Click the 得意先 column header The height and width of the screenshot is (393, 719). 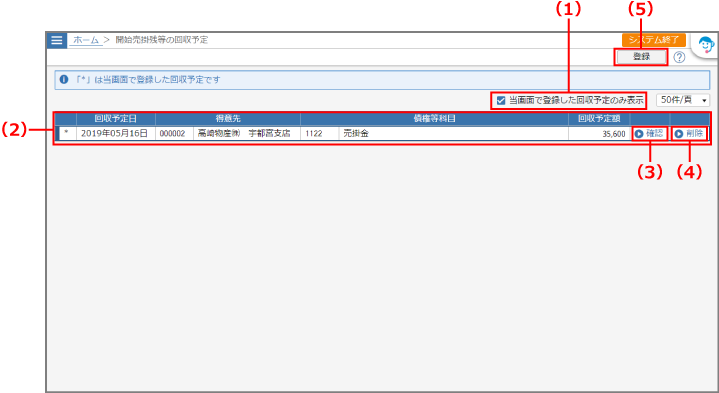pos(228,119)
